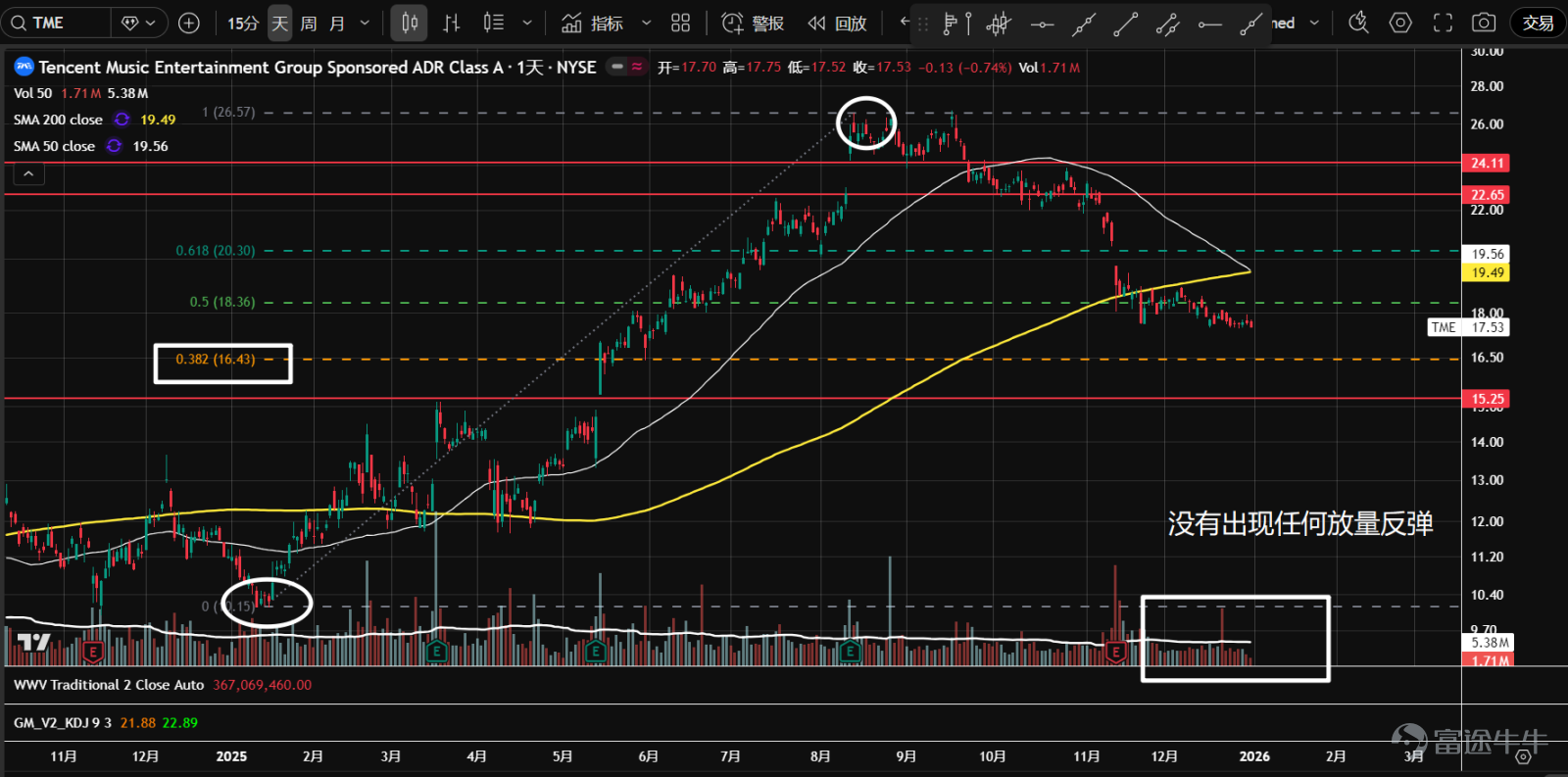Viewport: 1568px width, 777px height.
Task: Click the 0.618 (20.30) Fibonacci level label
Action: [216, 251]
